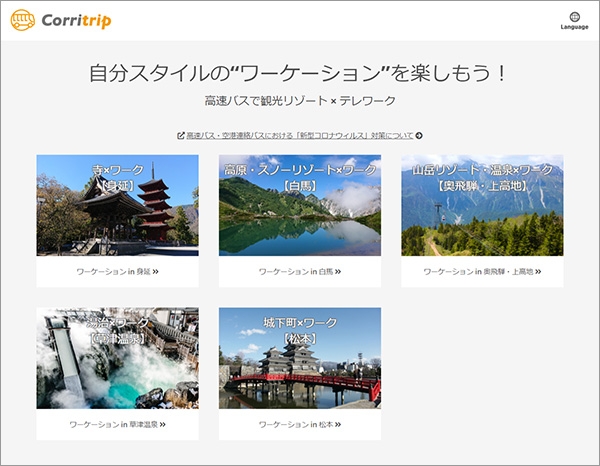Click the 高原・スノーリゾート×ワーク overlay title

(300, 171)
